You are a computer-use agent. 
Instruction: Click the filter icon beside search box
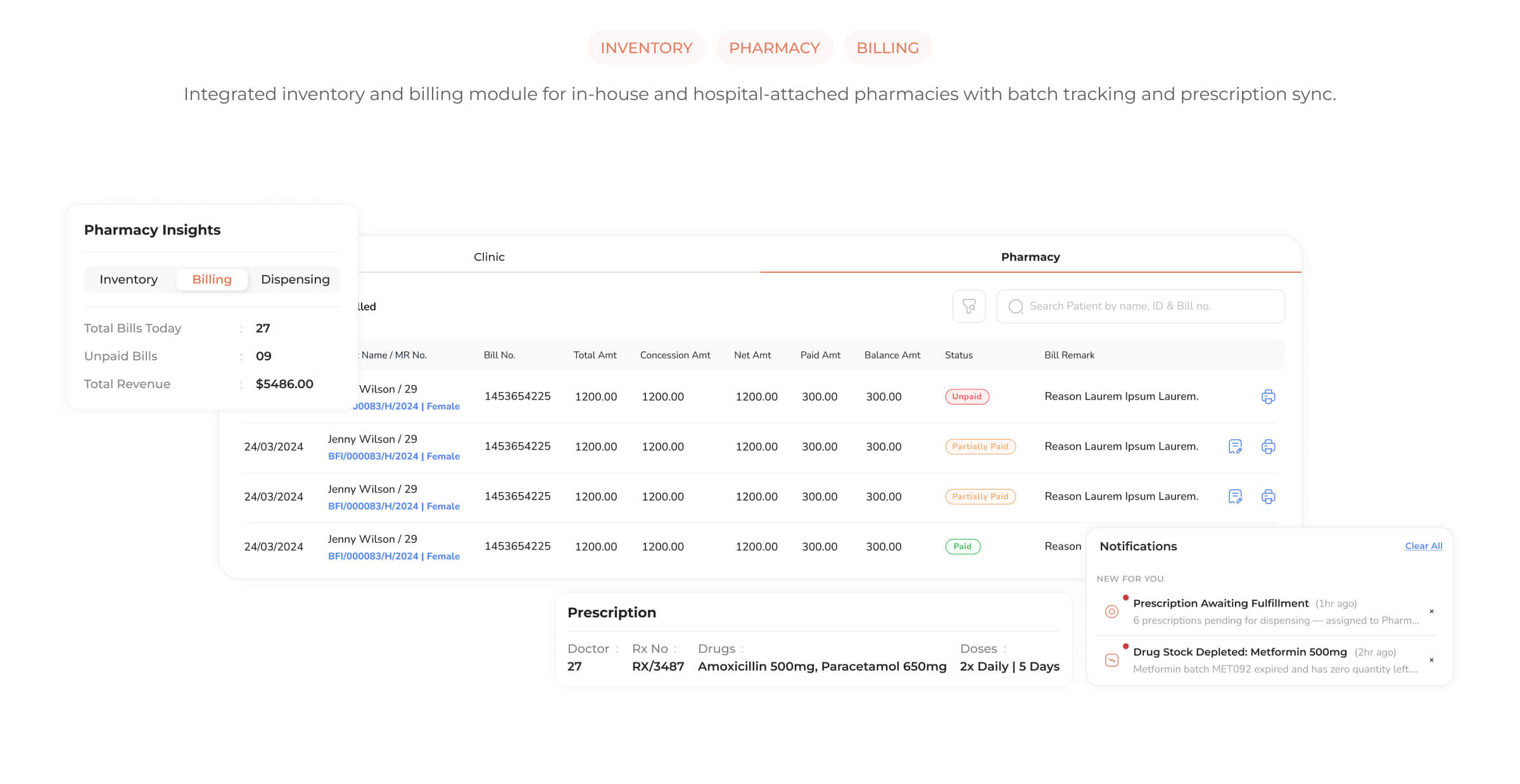click(x=968, y=307)
